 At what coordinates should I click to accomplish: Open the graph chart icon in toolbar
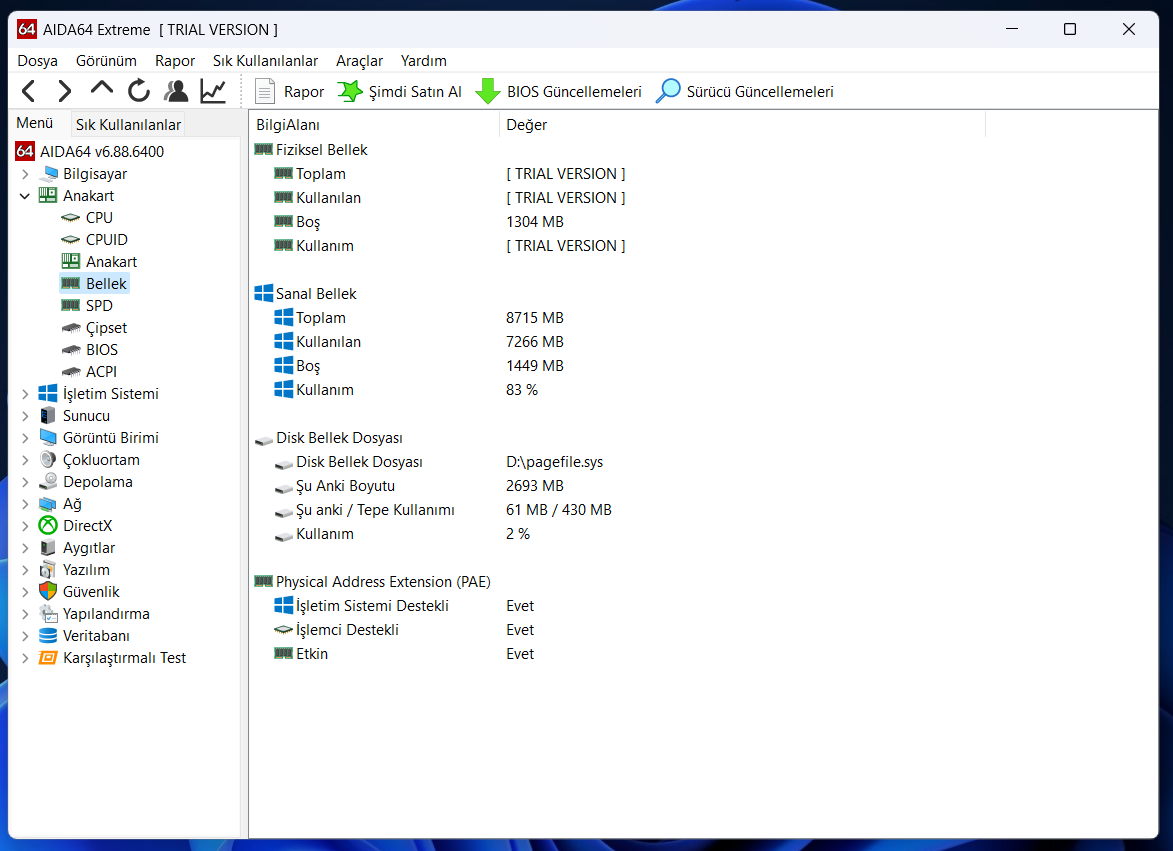pyautogui.click(x=213, y=91)
